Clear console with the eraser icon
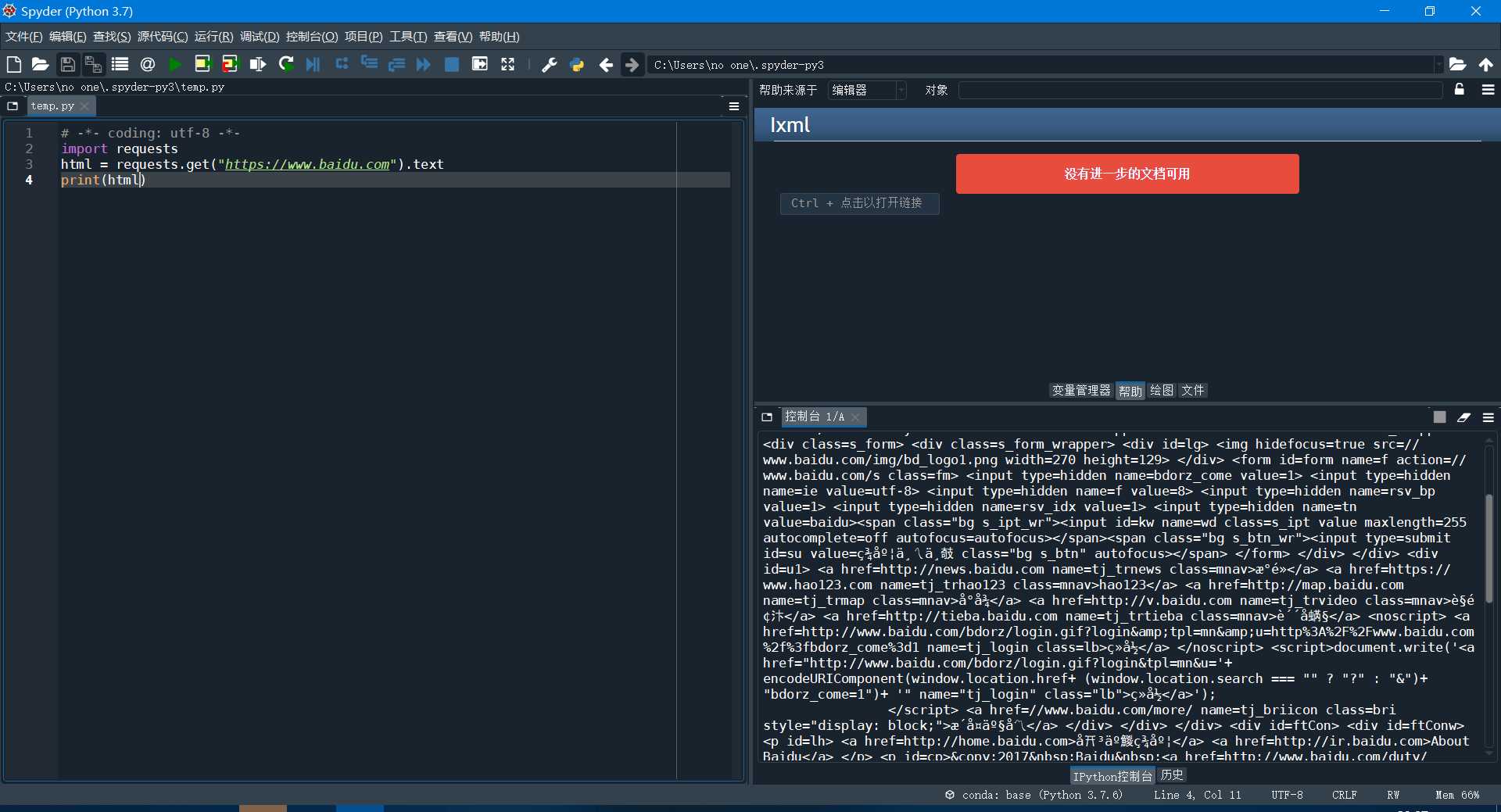Image resolution: width=1501 pixels, height=812 pixels. [x=1464, y=417]
